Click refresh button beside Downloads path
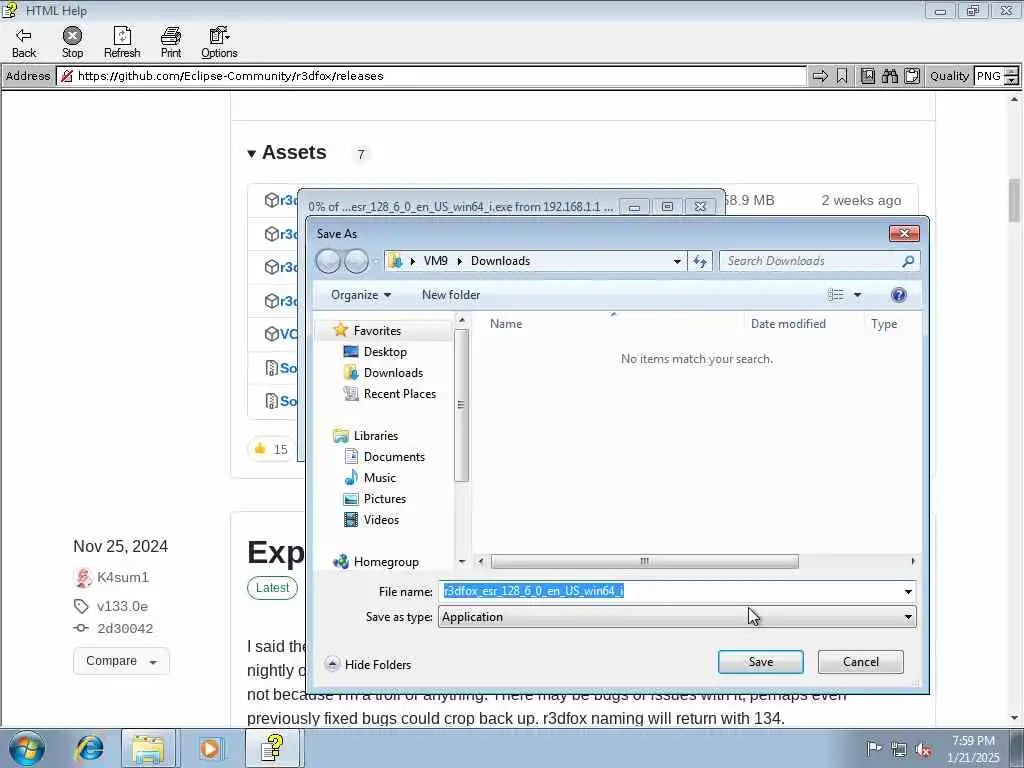 (700, 261)
